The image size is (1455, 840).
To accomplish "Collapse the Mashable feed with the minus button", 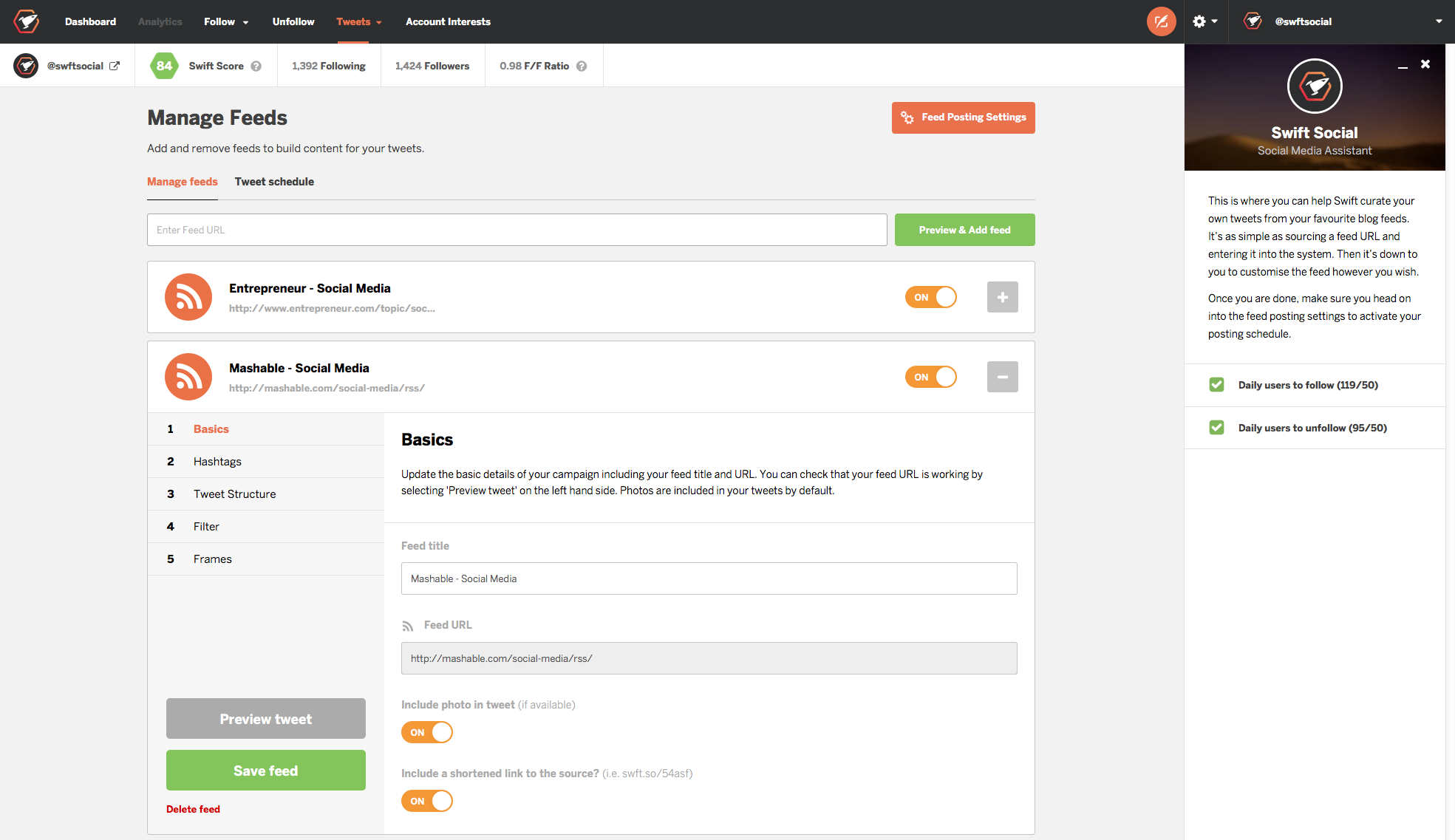I will coord(1002,376).
